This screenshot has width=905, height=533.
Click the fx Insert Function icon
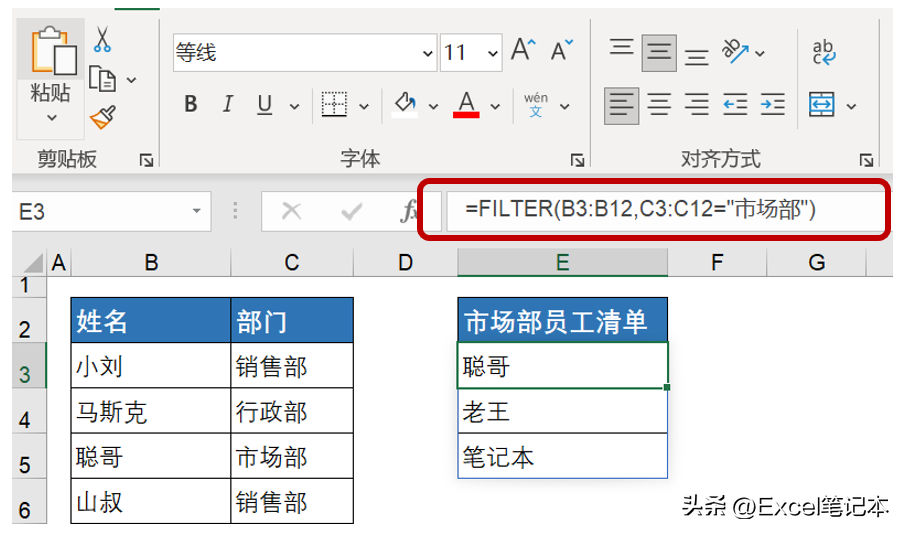(x=409, y=211)
